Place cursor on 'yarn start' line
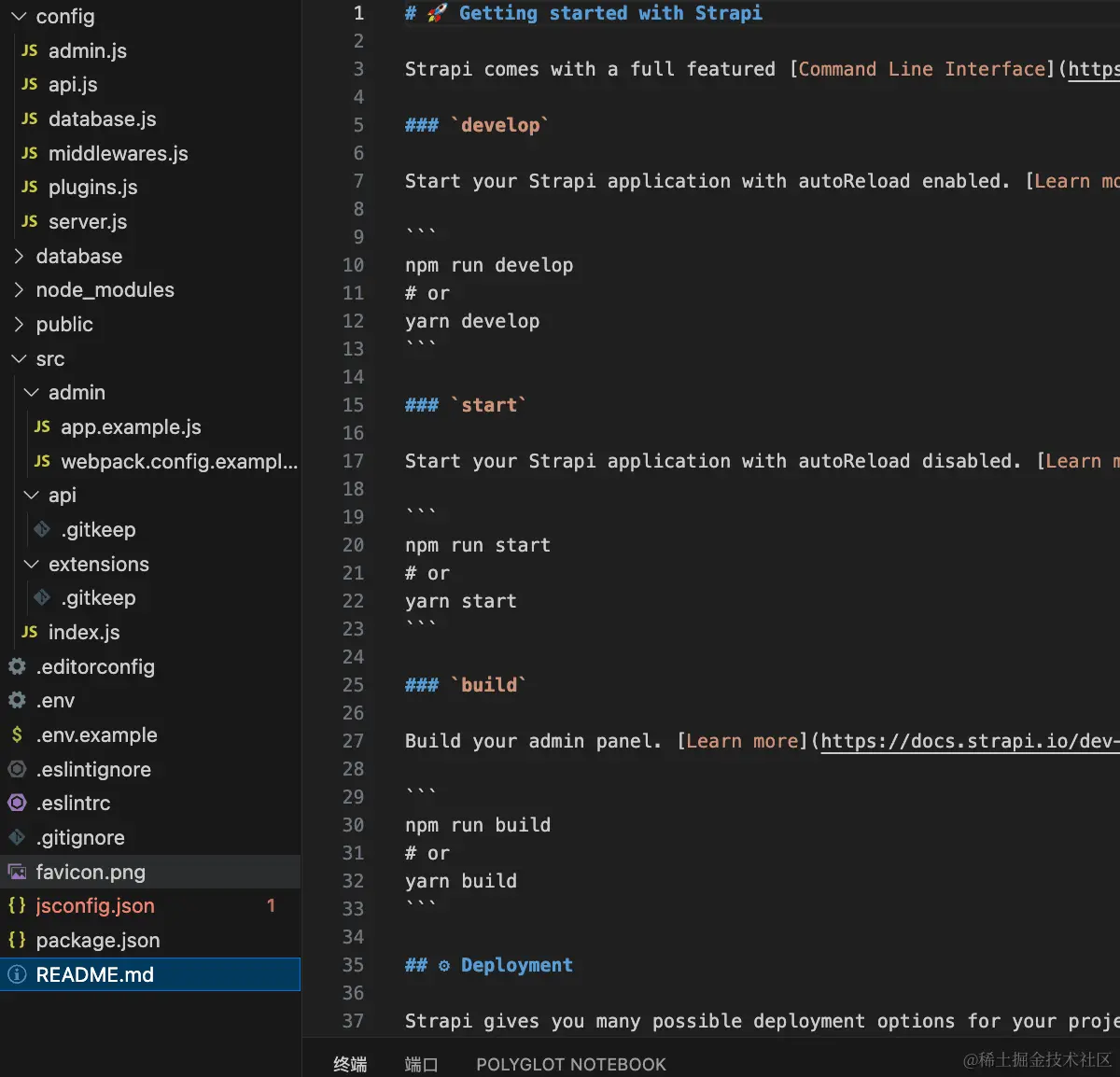This screenshot has height=1077, width=1120. tap(461, 601)
